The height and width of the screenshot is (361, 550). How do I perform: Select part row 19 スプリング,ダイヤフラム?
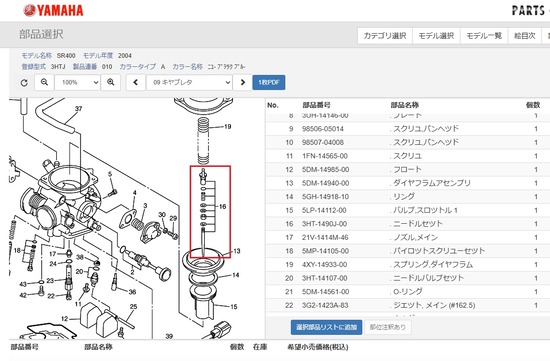pos(408,265)
